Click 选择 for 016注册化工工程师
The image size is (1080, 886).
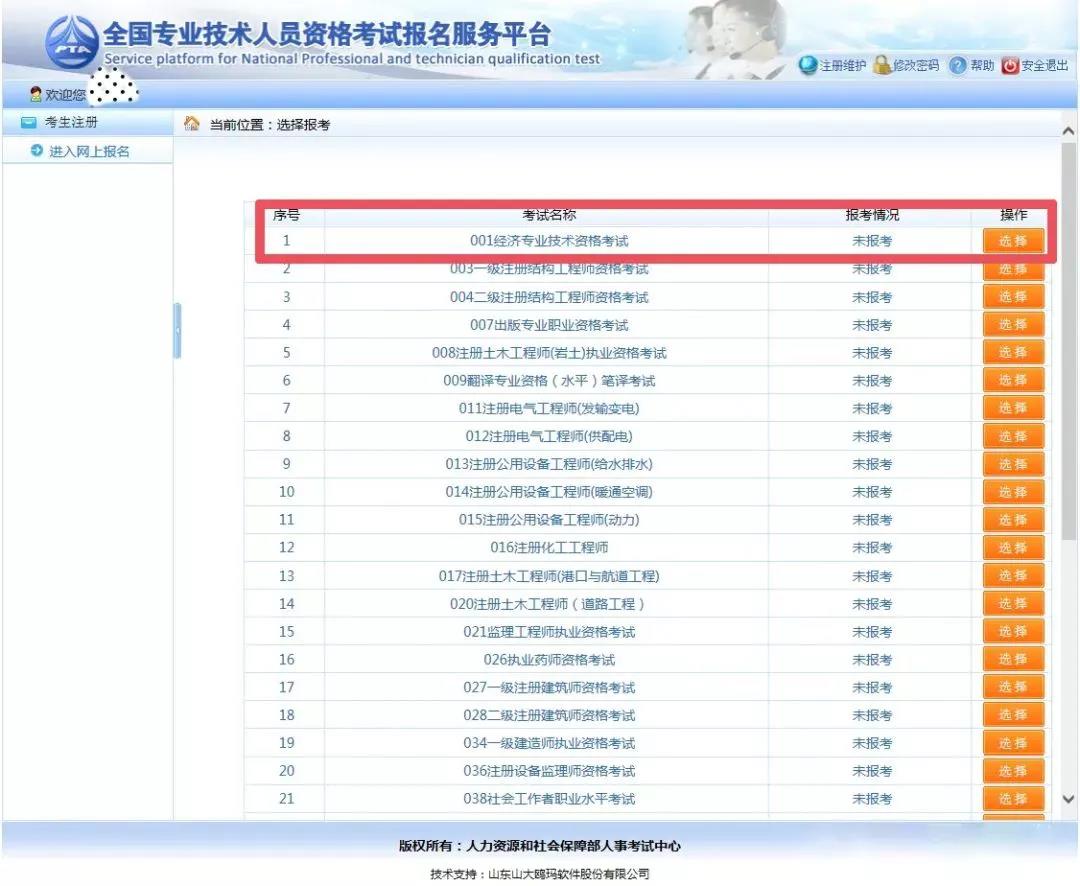1013,548
